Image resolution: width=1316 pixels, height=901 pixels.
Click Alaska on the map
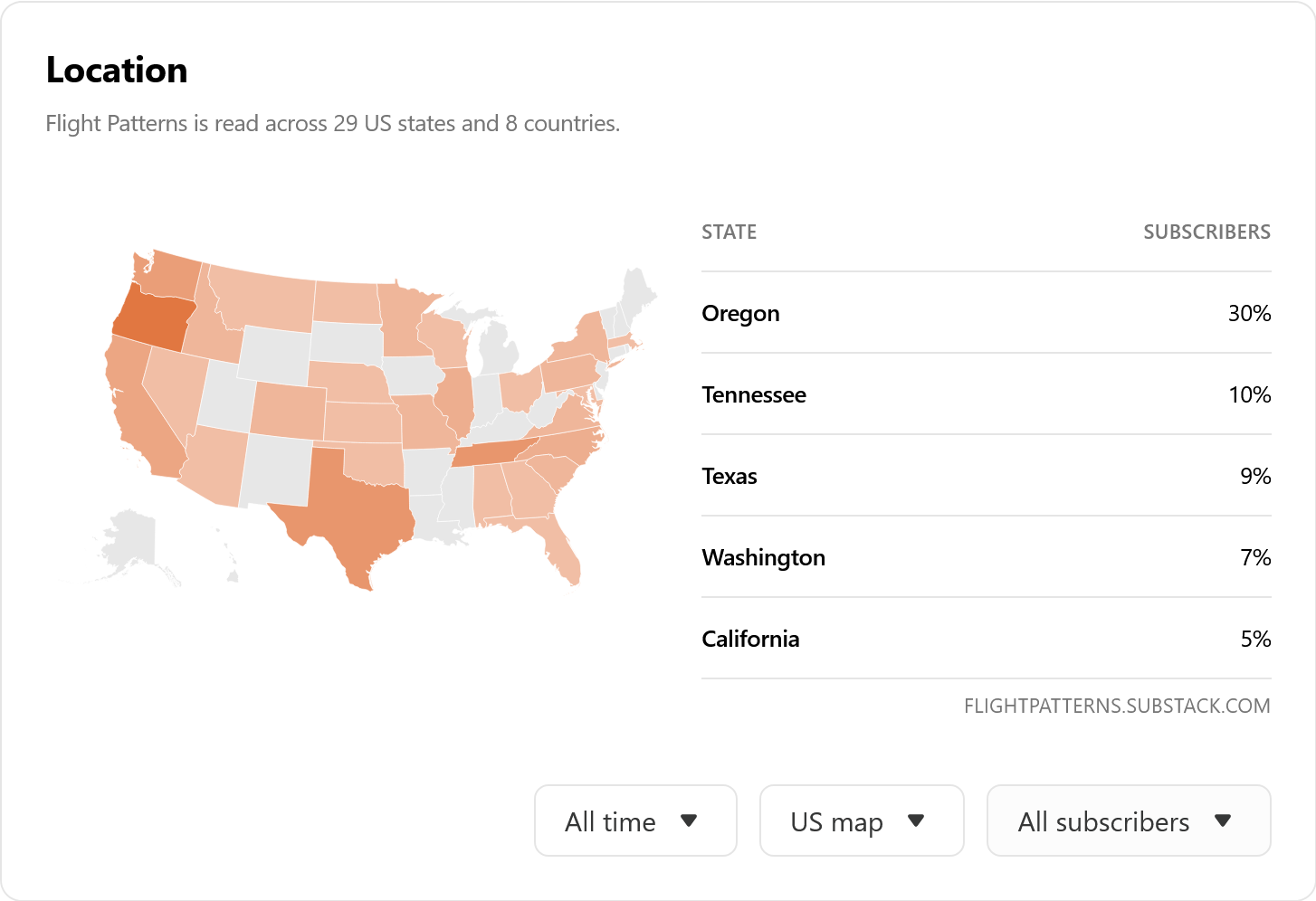(136, 547)
